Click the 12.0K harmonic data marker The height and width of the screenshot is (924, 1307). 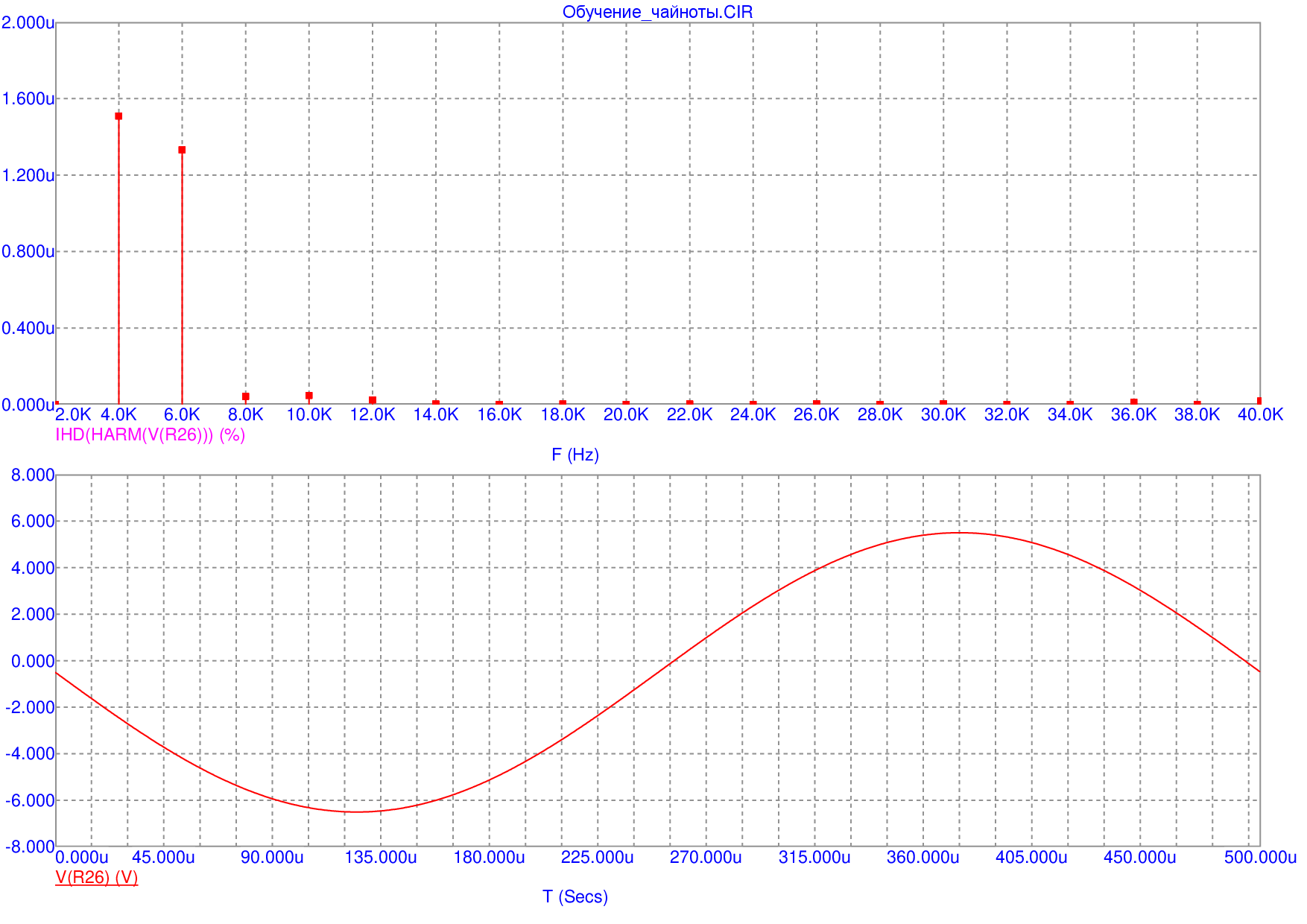373,400
